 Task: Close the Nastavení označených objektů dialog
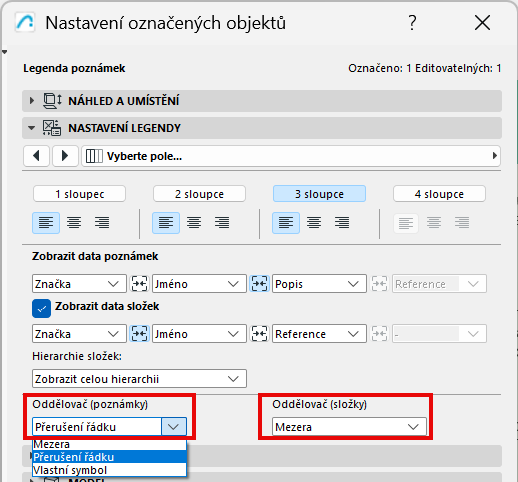point(482,23)
